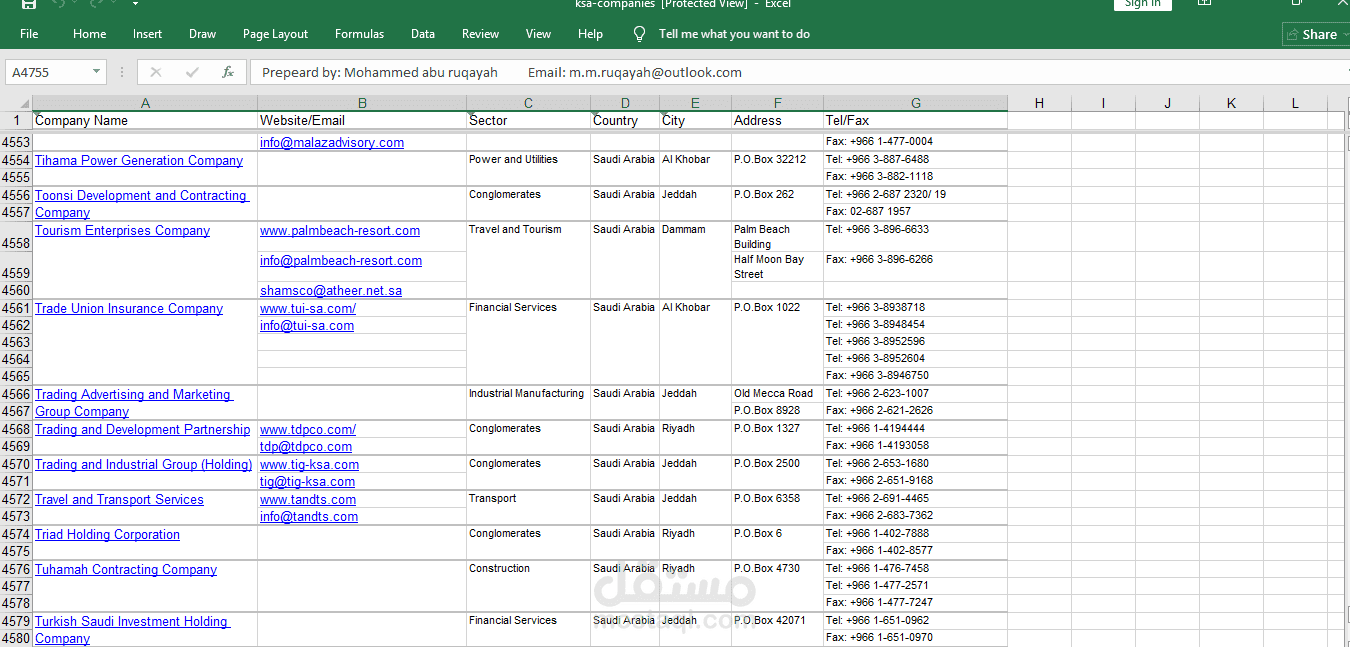The height and width of the screenshot is (647, 1350).
Task: Open the Page Layout tab
Action: 275,34
